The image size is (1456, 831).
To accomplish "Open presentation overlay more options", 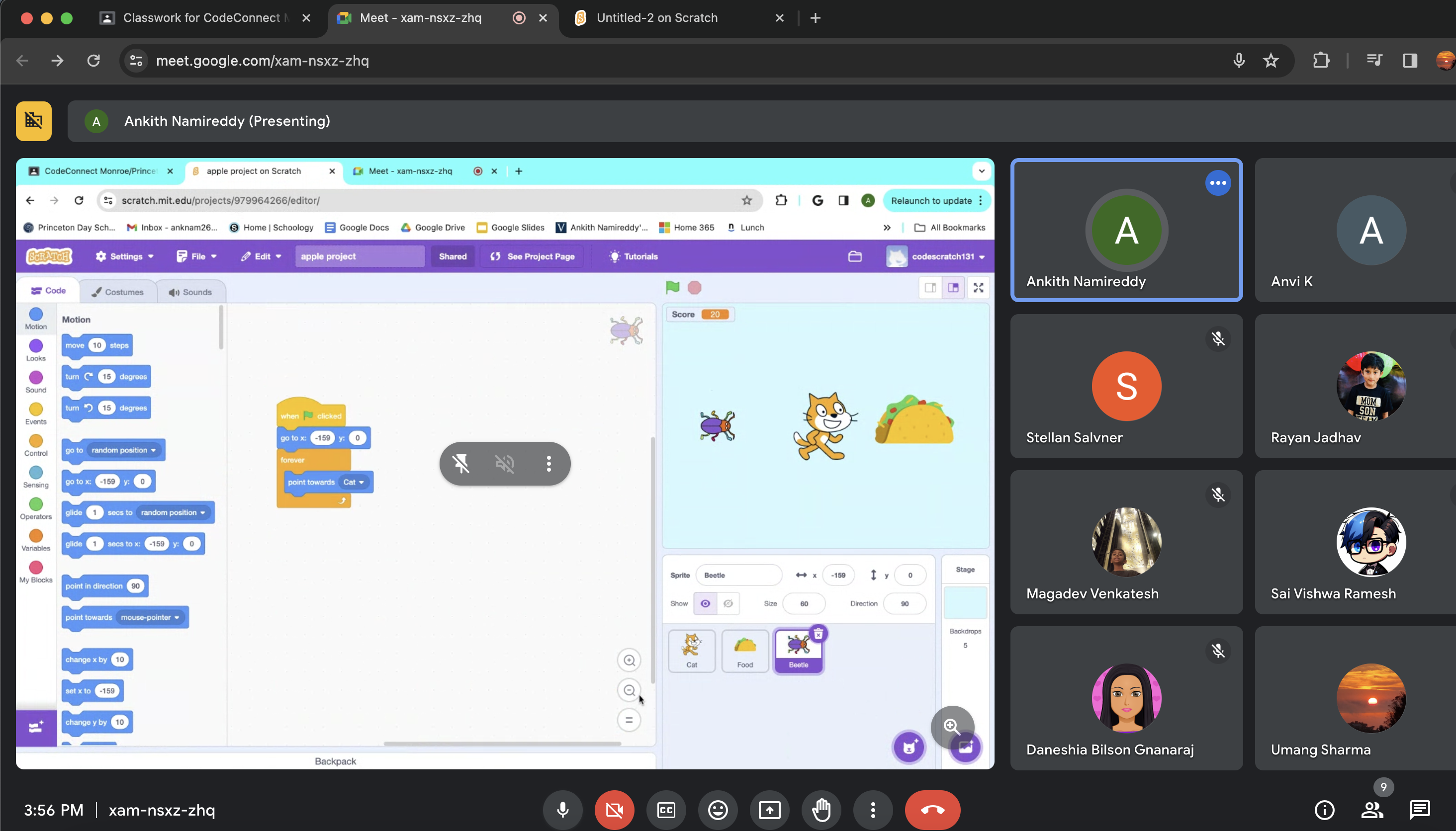I will [x=548, y=463].
